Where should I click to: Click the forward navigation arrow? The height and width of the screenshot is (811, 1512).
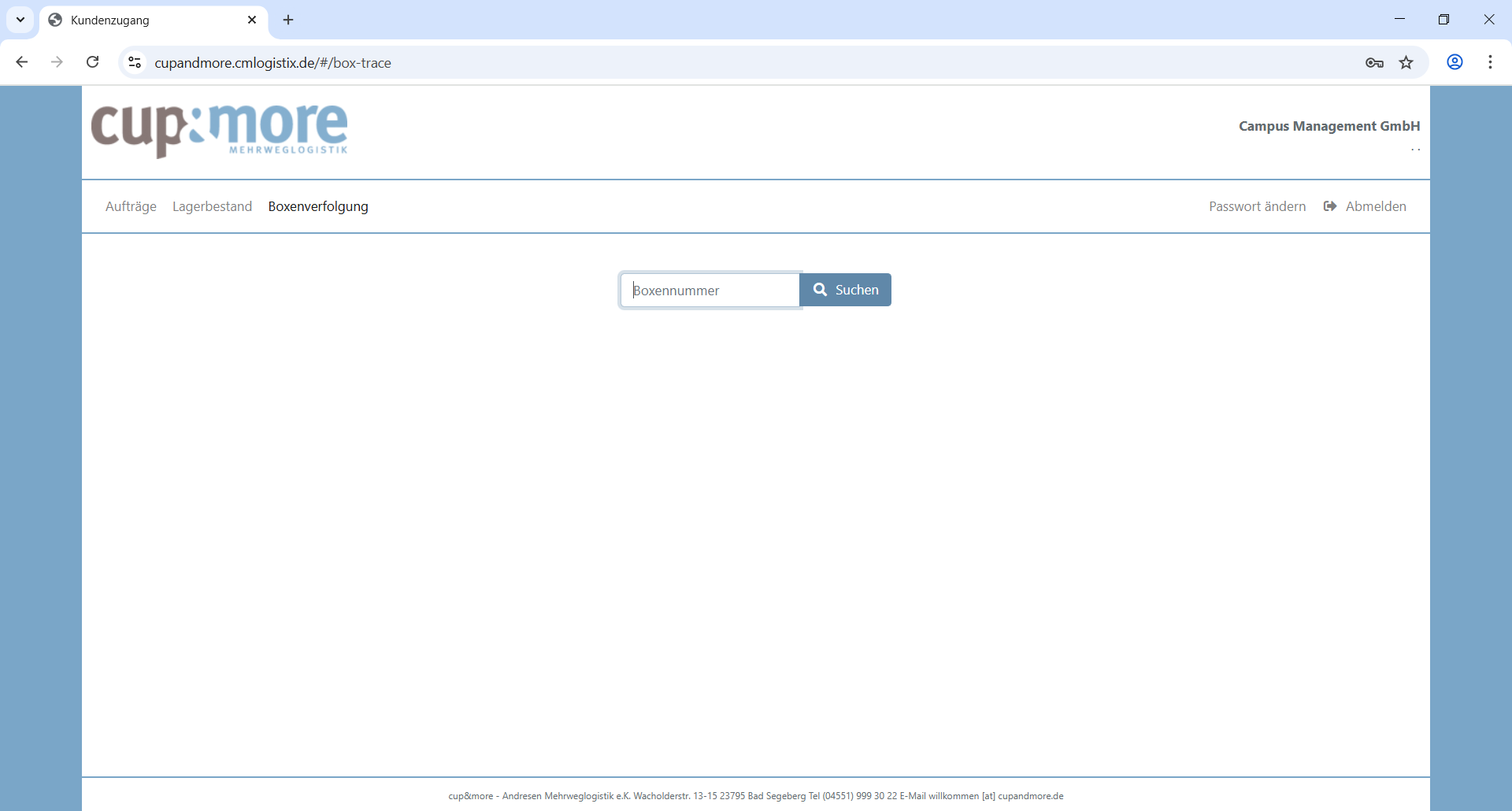pos(57,62)
